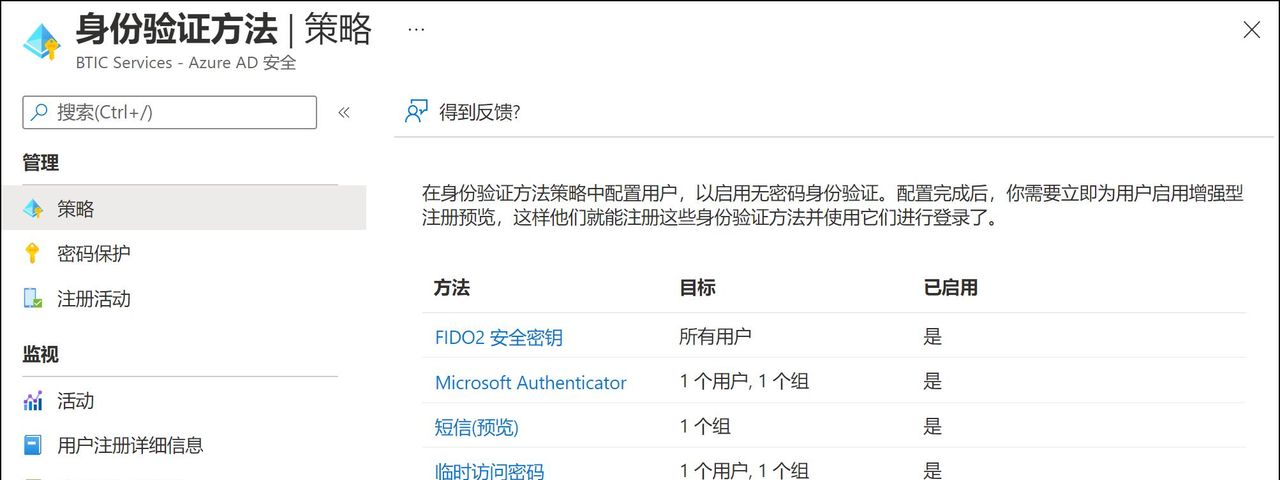Click the 密码保护 key icon

(x=34, y=254)
